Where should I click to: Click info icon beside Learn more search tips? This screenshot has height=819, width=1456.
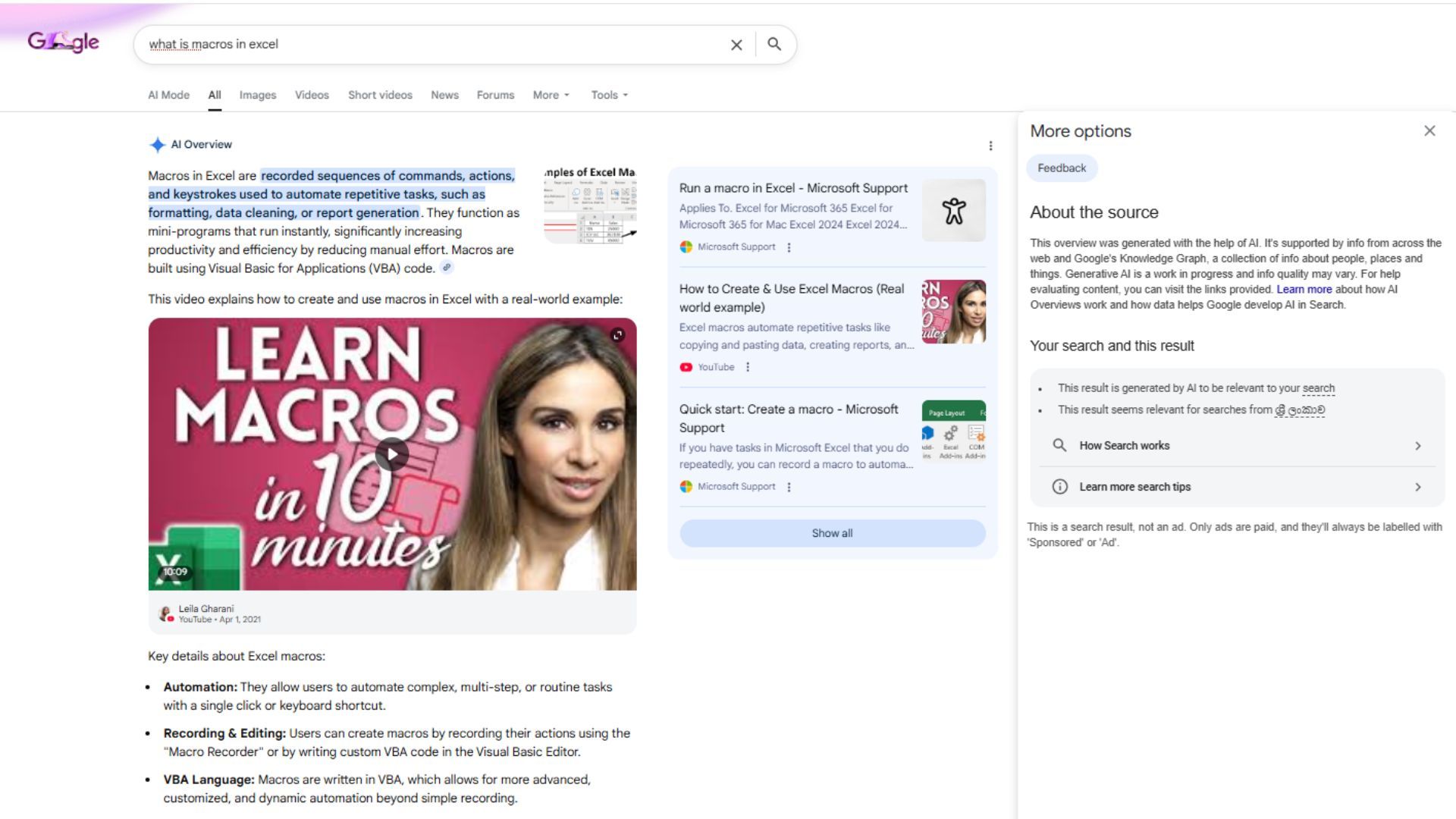[x=1059, y=487]
